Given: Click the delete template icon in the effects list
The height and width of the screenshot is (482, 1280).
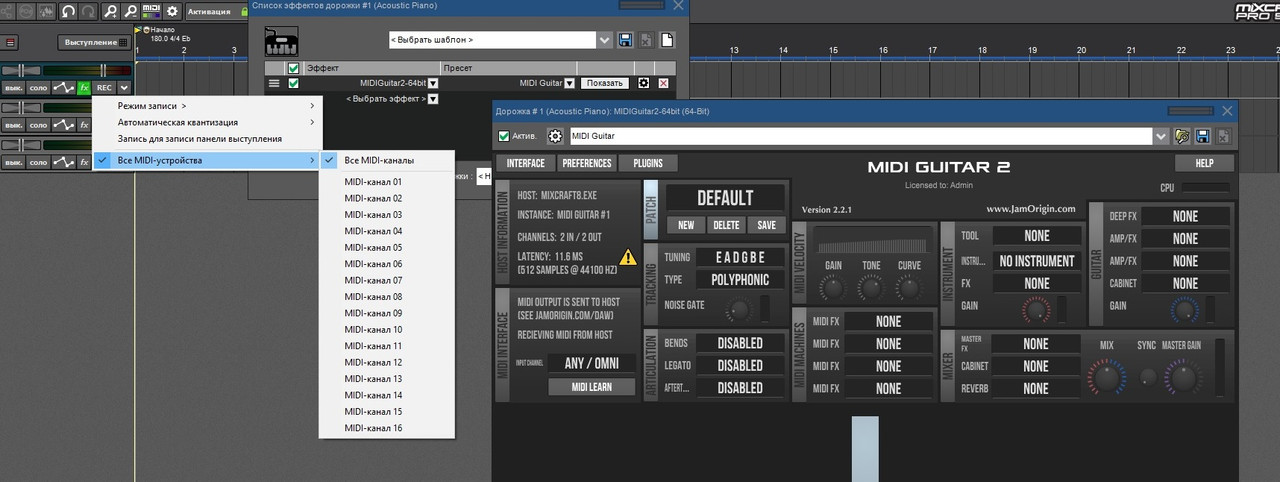Looking at the screenshot, I should (x=646, y=40).
